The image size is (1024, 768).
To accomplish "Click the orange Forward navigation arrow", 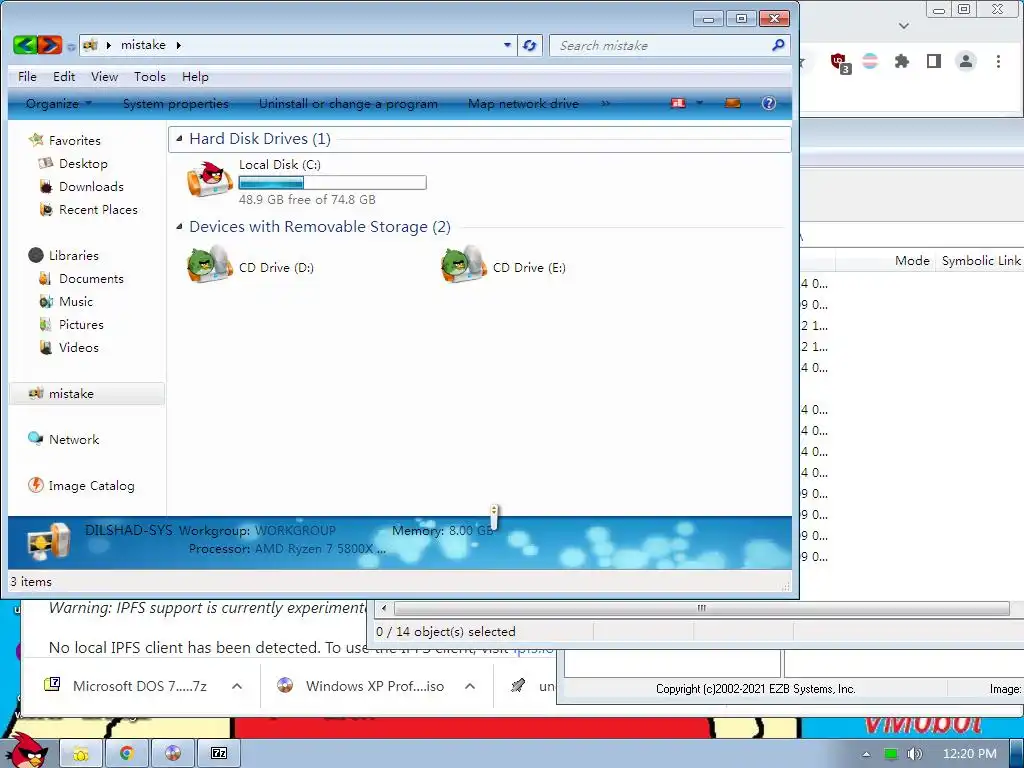I will coord(50,44).
